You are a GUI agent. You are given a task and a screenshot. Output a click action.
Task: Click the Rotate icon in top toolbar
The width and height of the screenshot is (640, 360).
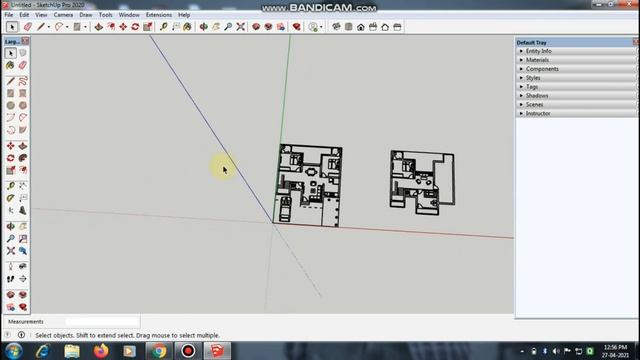pyautogui.click(x=135, y=27)
